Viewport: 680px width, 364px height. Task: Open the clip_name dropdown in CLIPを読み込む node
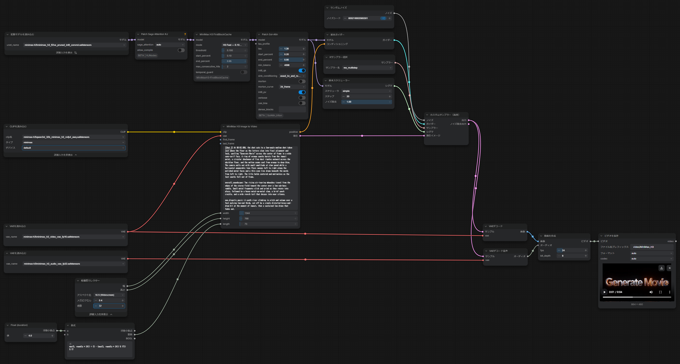coord(74,137)
